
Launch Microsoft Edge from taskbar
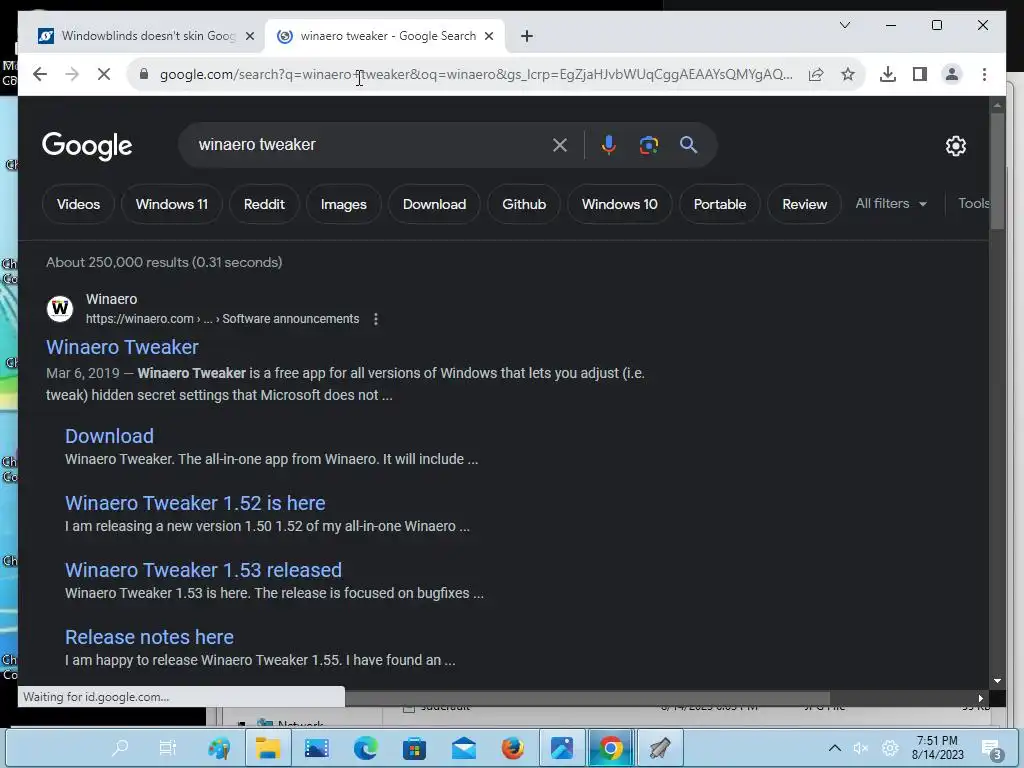point(366,748)
